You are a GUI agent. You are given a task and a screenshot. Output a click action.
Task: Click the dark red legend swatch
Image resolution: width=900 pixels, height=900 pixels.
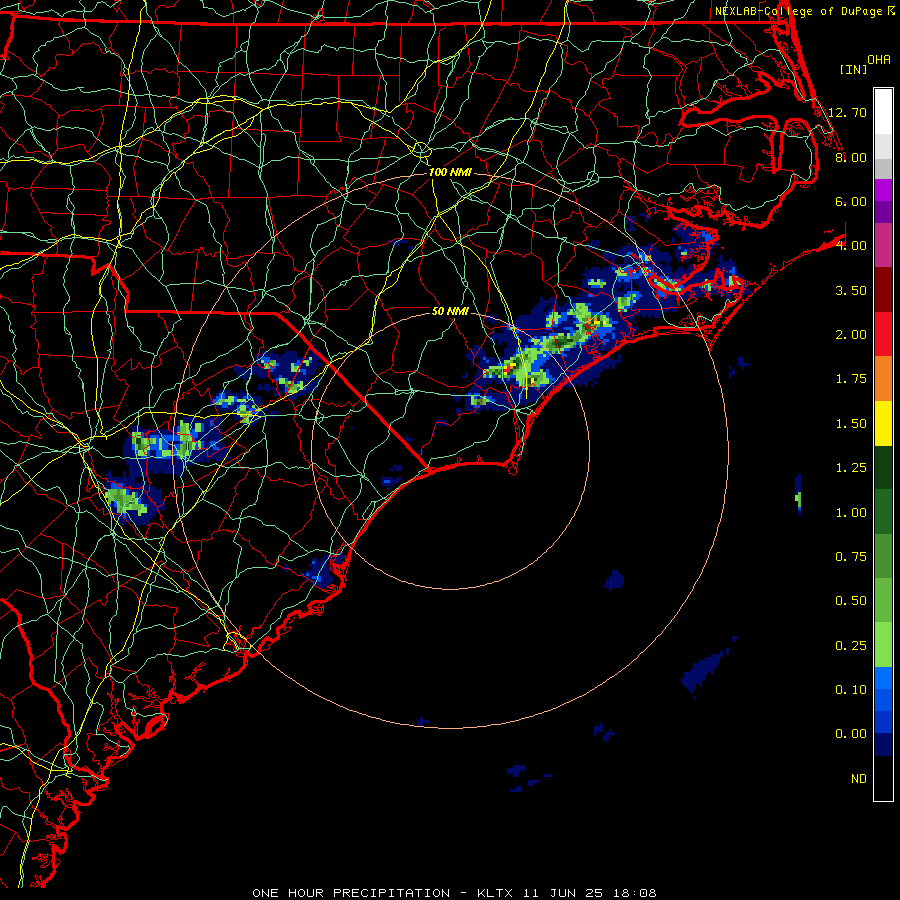coord(883,290)
